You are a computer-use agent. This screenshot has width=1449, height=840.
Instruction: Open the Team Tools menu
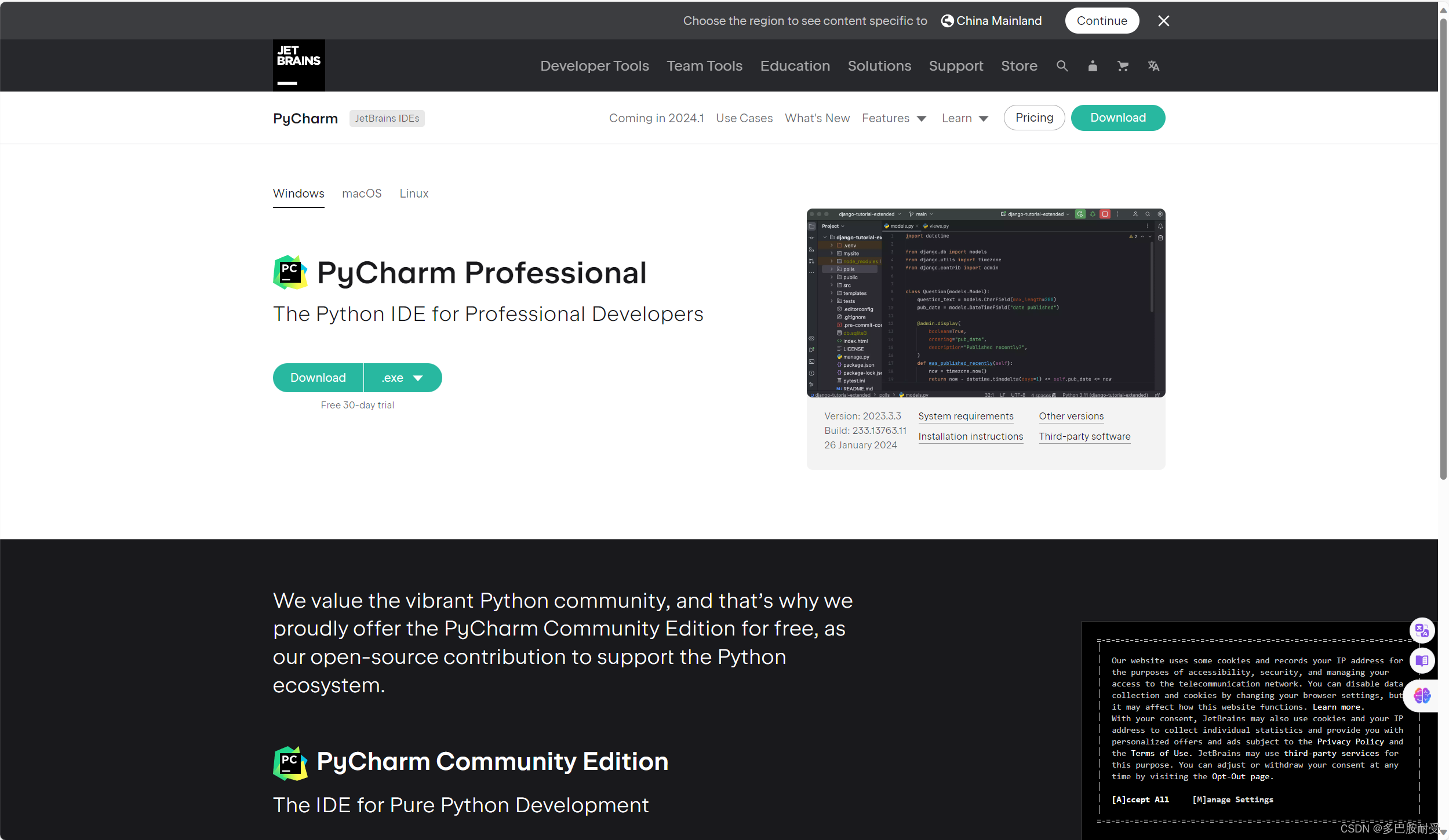coord(704,66)
